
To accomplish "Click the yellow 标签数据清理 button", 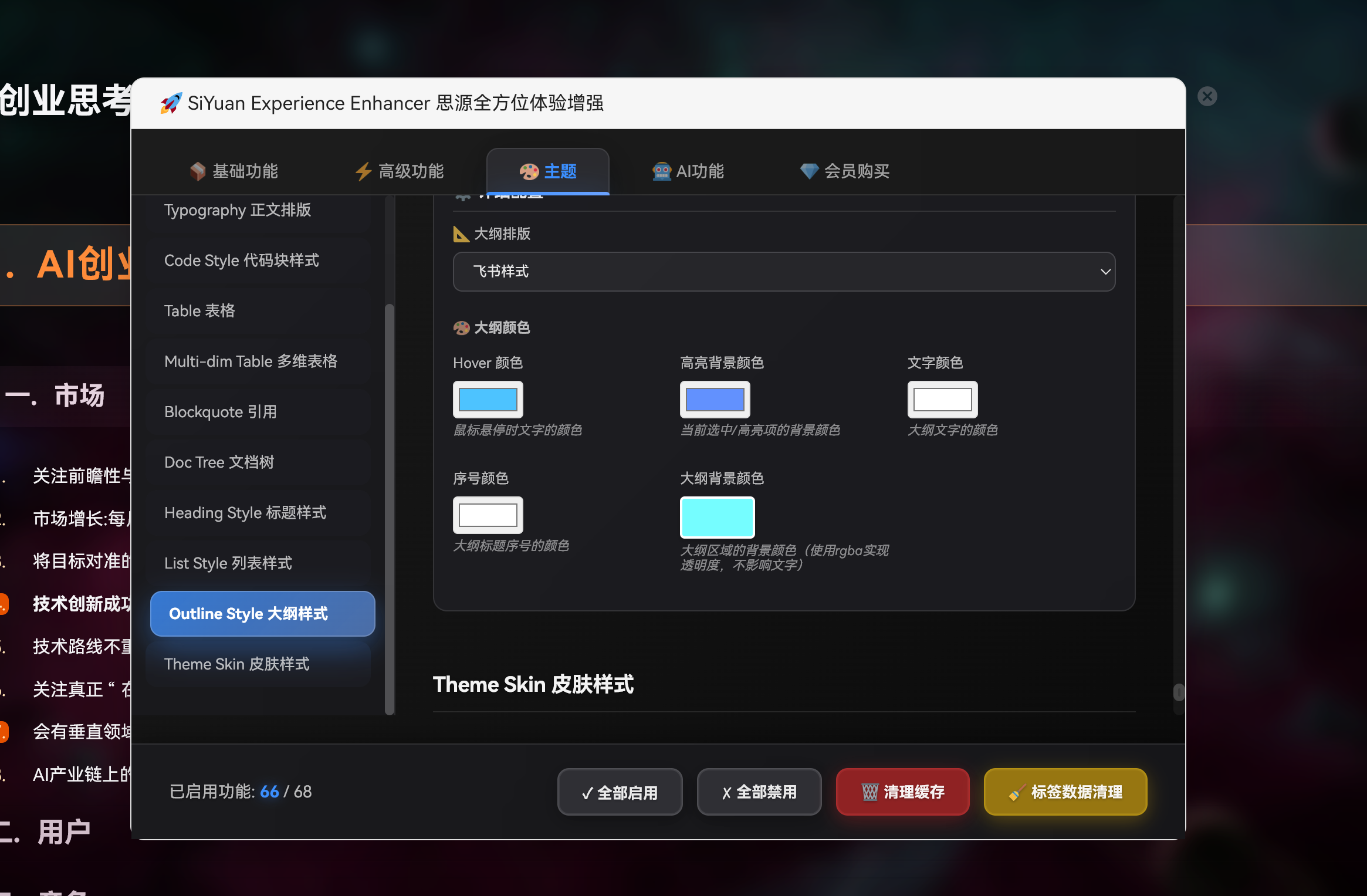I will [1065, 792].
